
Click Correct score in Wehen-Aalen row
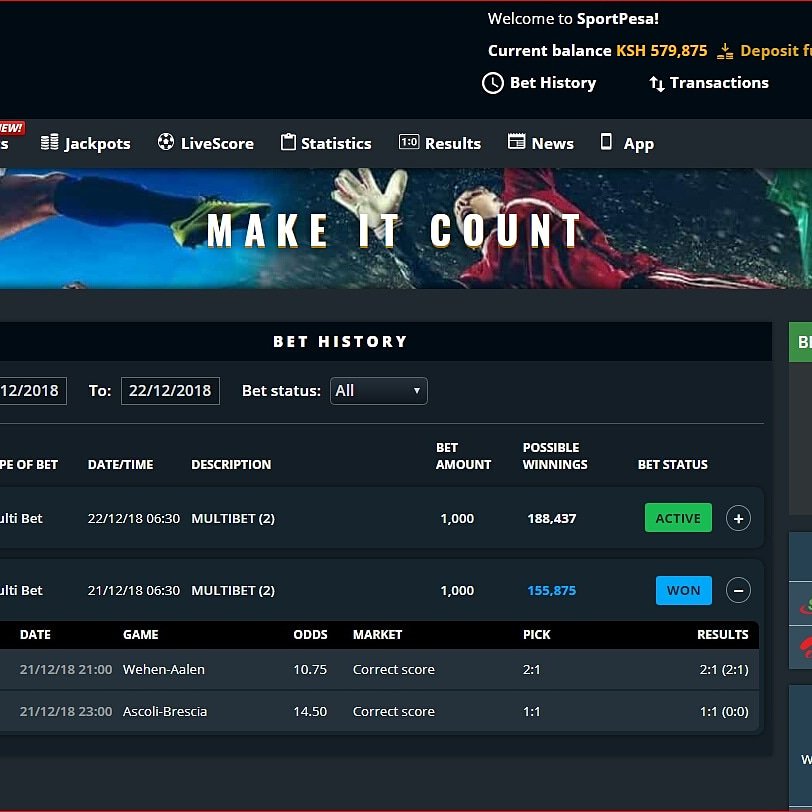click(x=394, y=670)
